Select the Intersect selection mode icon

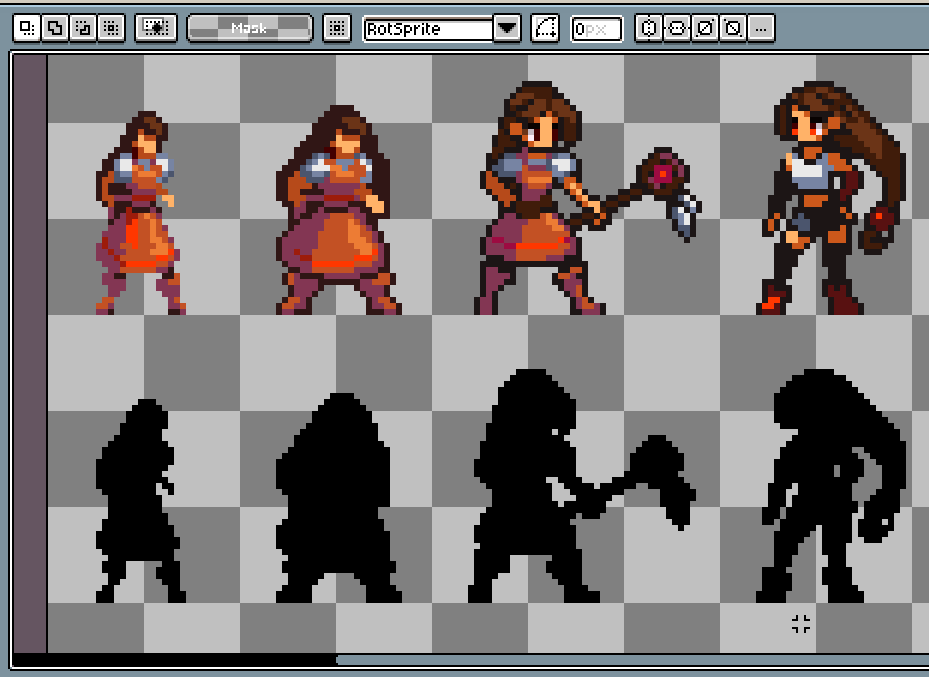(x=111, y=28)
